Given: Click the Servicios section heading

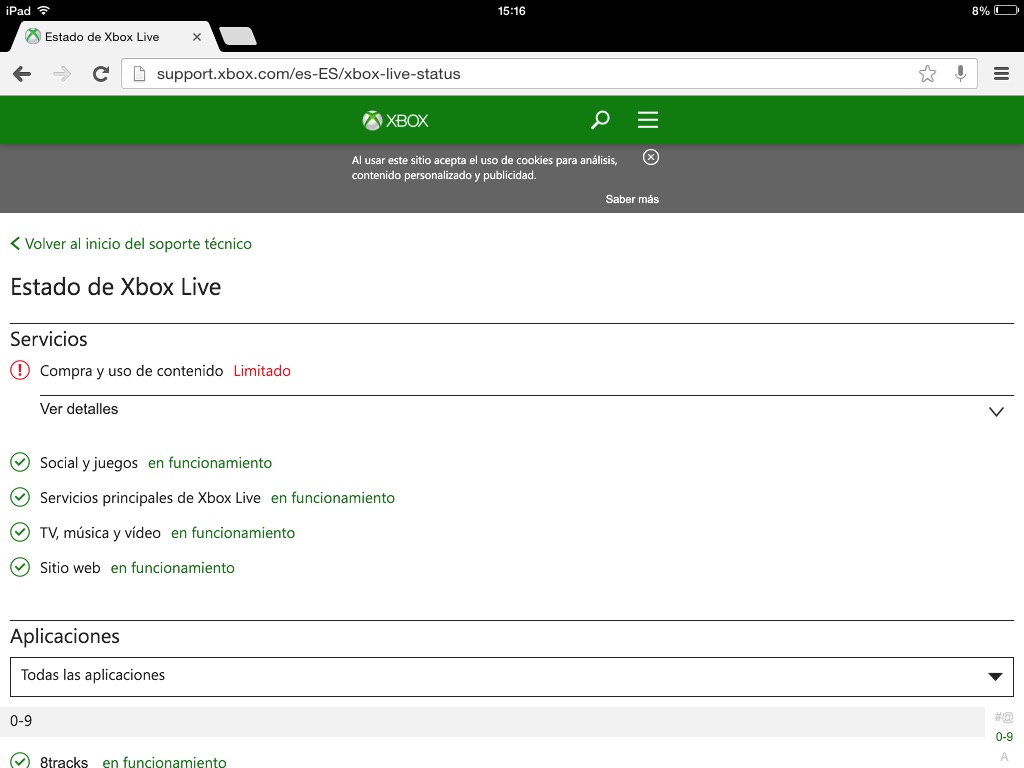Looking at the screenshot, I should [48, 339].
